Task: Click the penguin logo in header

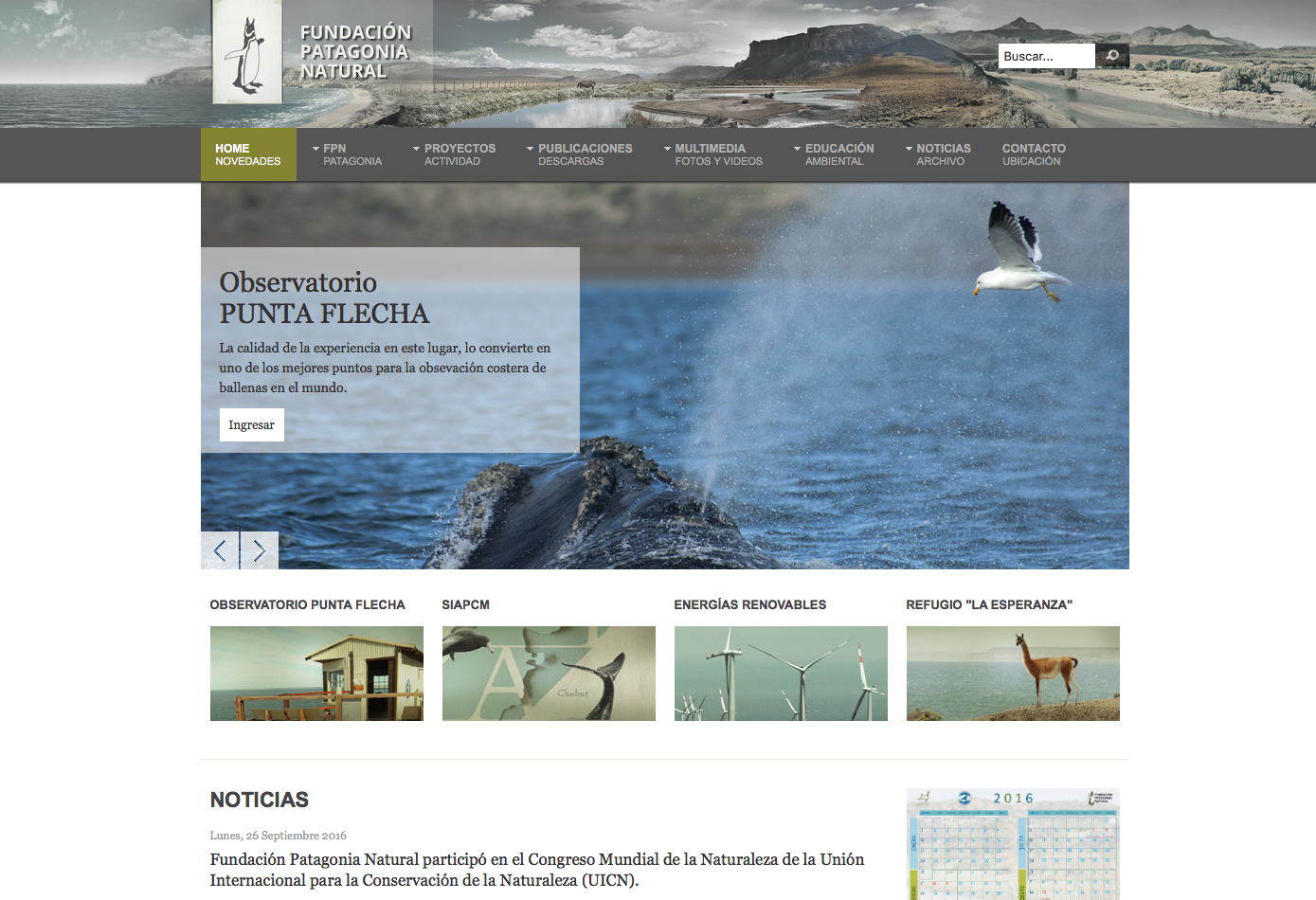Action: (247, 53)
